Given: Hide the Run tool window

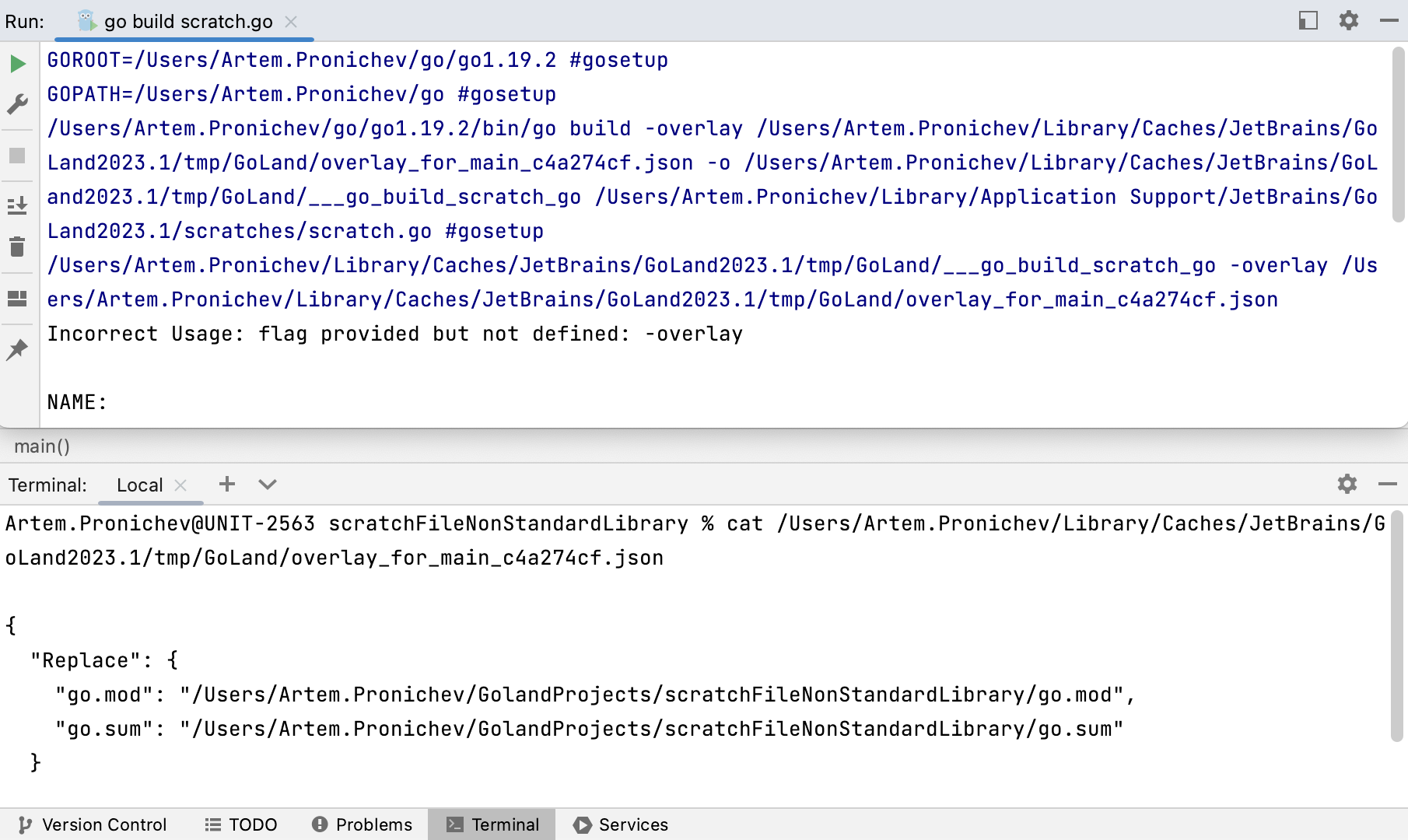Looking at the screenshot, I should tap(1389, 21).
